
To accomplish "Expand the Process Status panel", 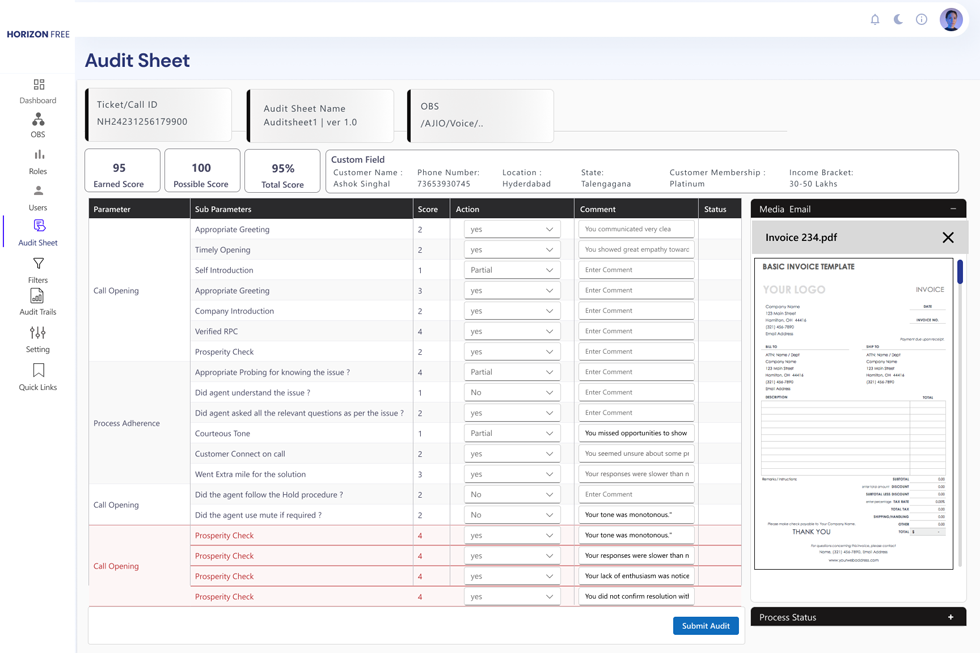I will (950, 617).
